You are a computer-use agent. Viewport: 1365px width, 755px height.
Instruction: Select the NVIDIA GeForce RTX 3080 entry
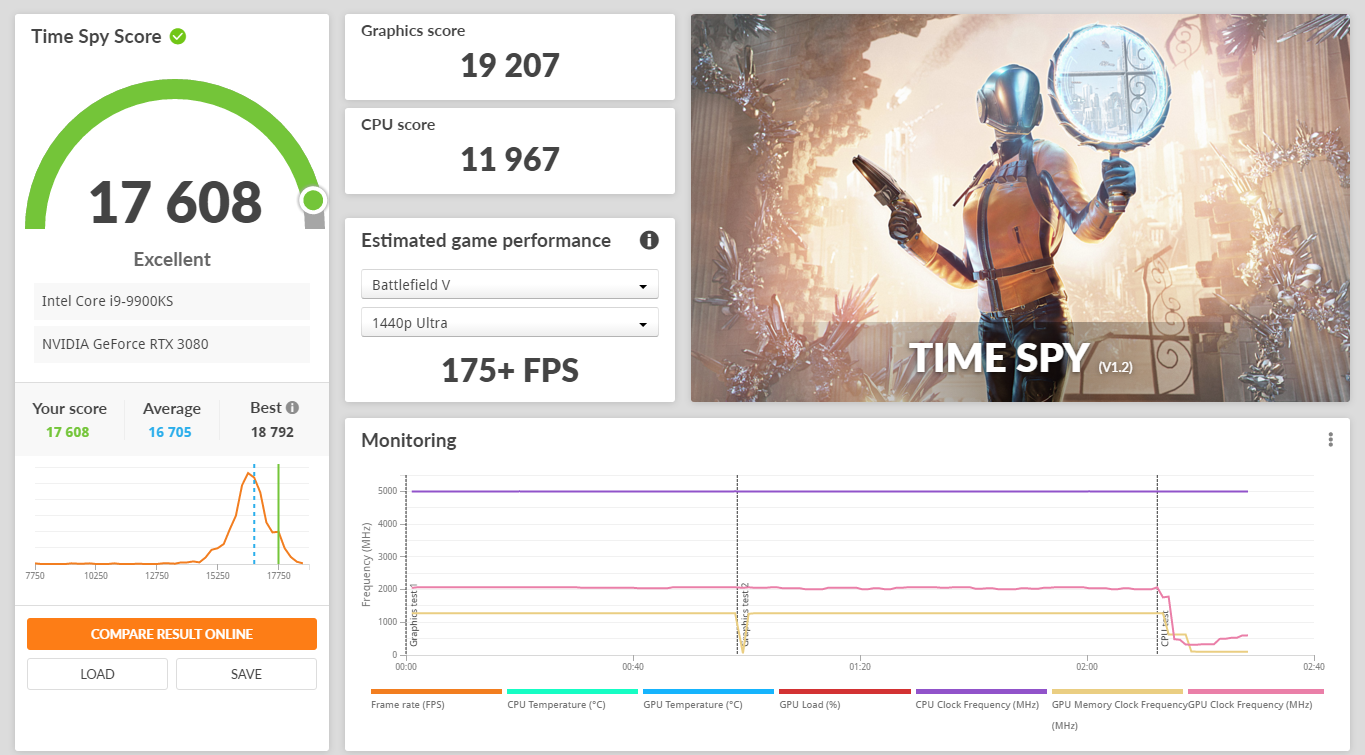(x=171, y=344)
